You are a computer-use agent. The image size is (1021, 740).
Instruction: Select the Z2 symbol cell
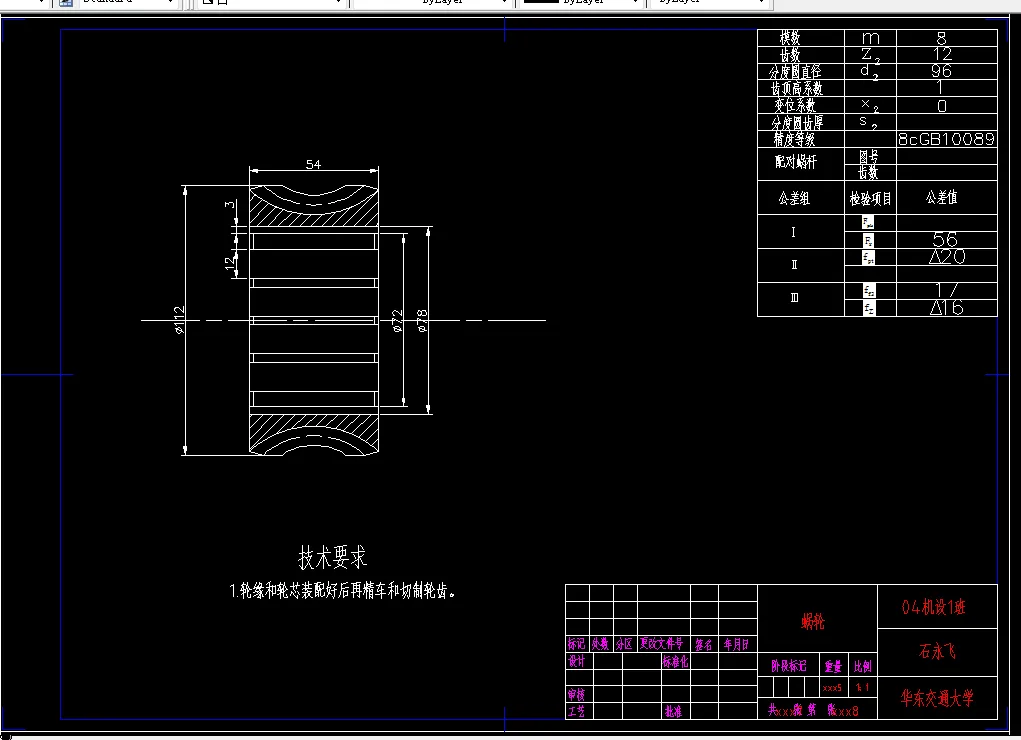tap(871, 55)
